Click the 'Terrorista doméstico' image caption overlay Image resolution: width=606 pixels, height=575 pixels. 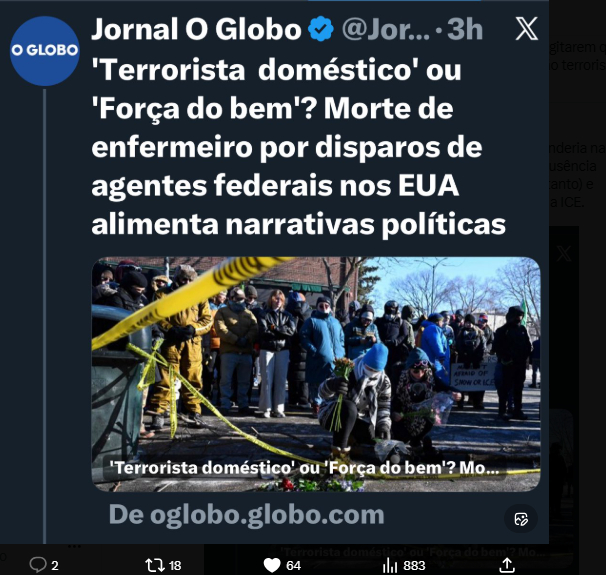pos(305,468)
